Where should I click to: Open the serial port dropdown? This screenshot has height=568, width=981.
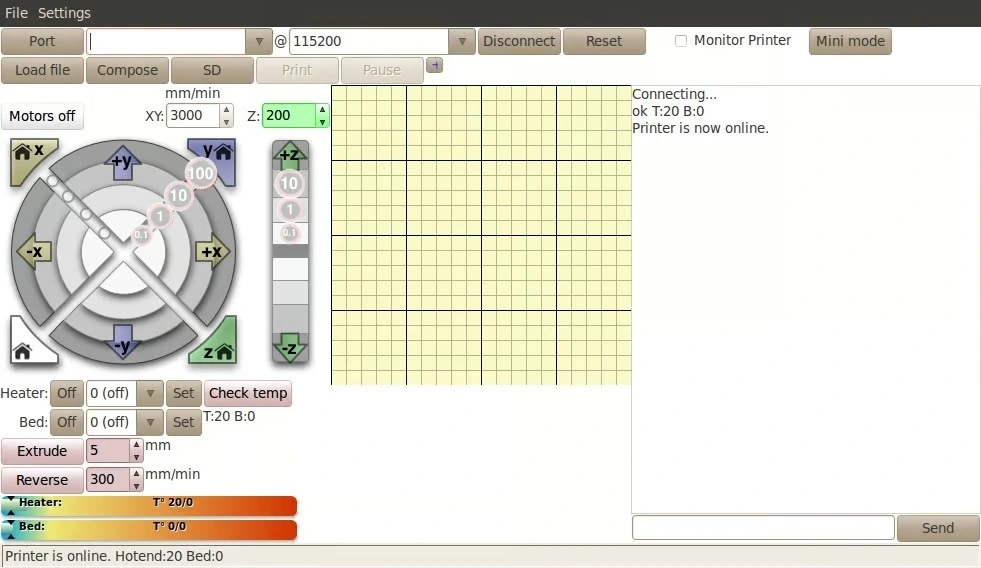pyautogui.click(x=259, y=41)
